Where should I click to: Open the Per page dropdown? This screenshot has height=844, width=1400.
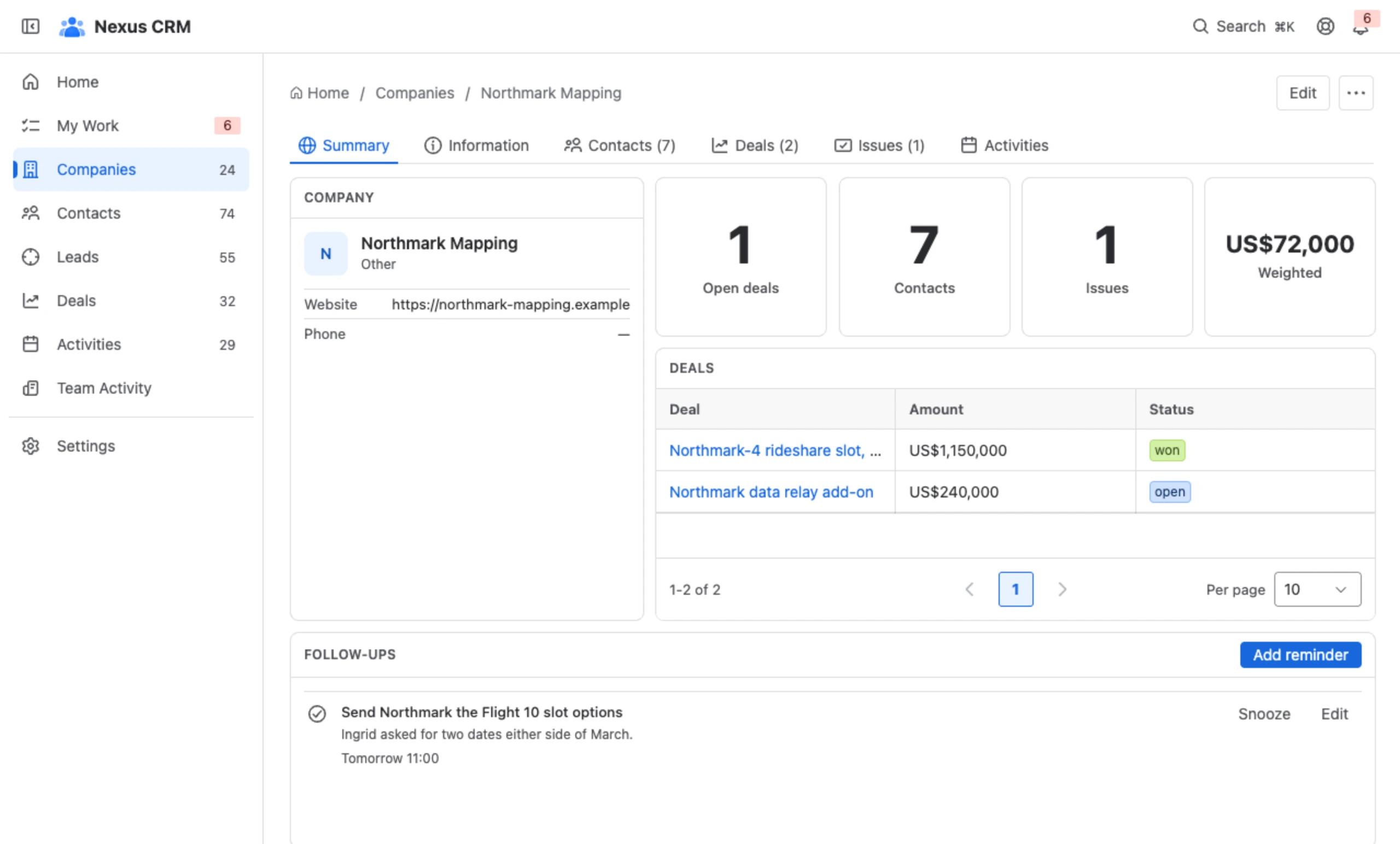click(1317, 589)
